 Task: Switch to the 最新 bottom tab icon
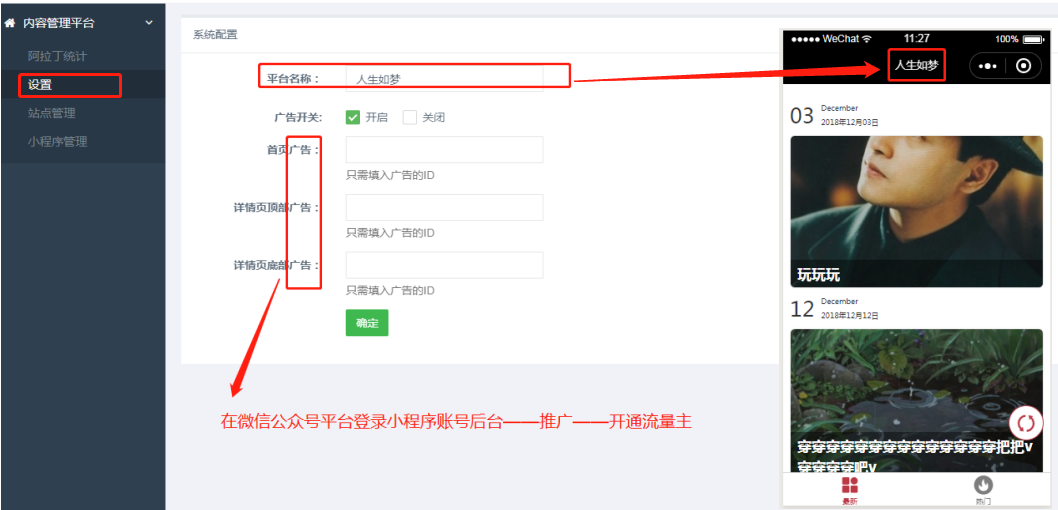tap(849, 486)
